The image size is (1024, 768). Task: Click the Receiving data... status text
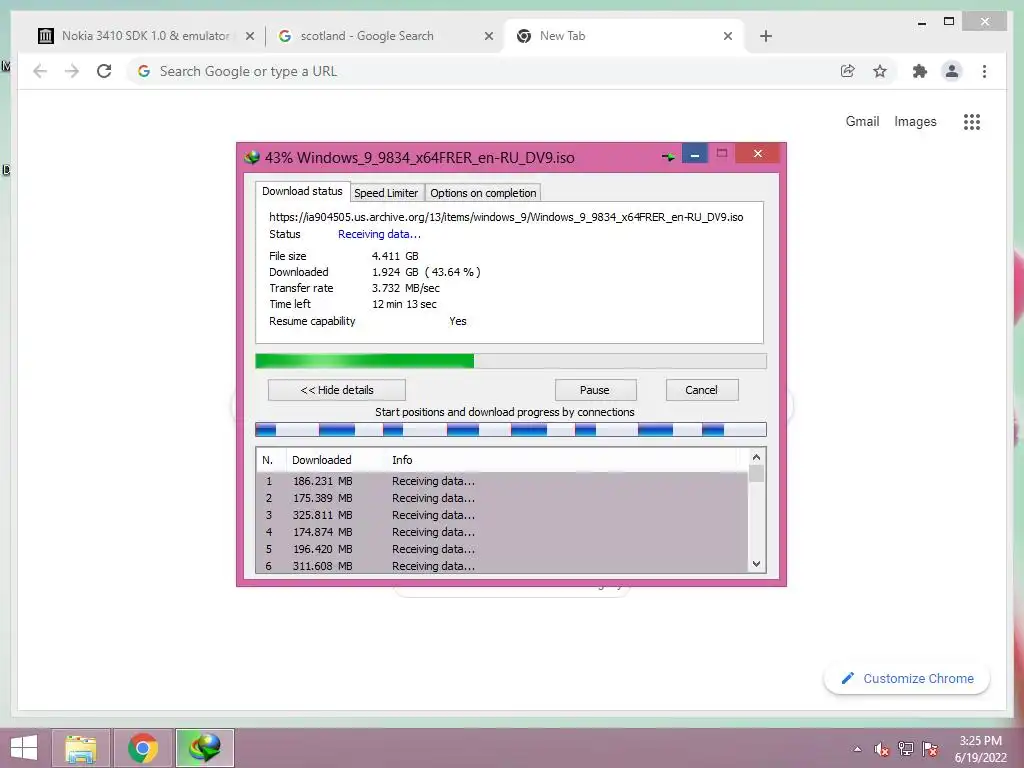(x=379, y=234)
